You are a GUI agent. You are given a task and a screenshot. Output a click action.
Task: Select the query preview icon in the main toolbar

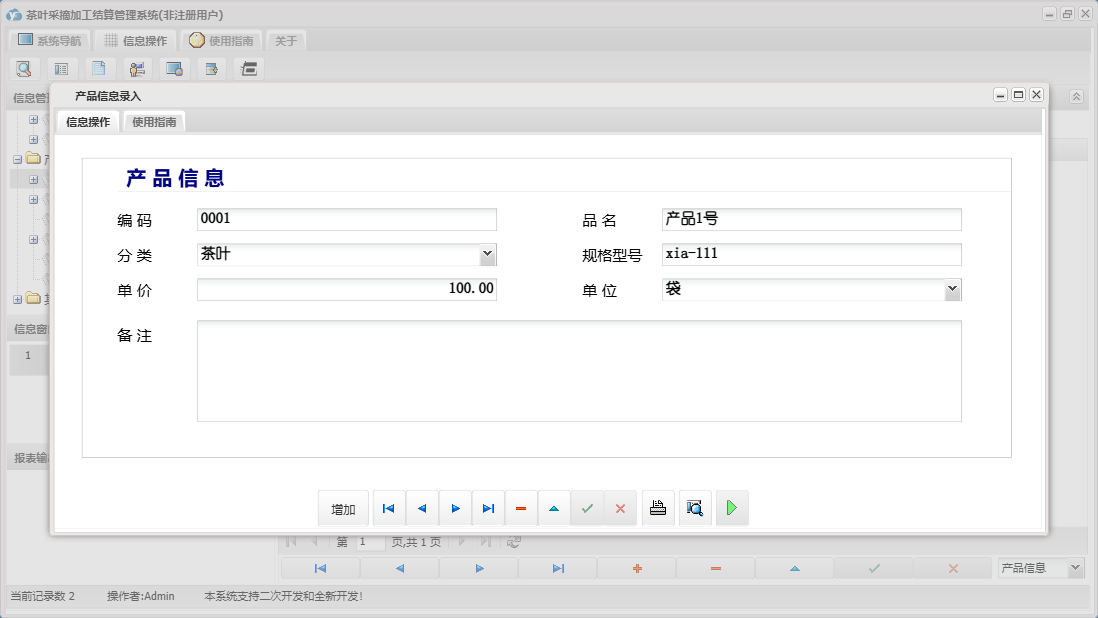(24, 69)
